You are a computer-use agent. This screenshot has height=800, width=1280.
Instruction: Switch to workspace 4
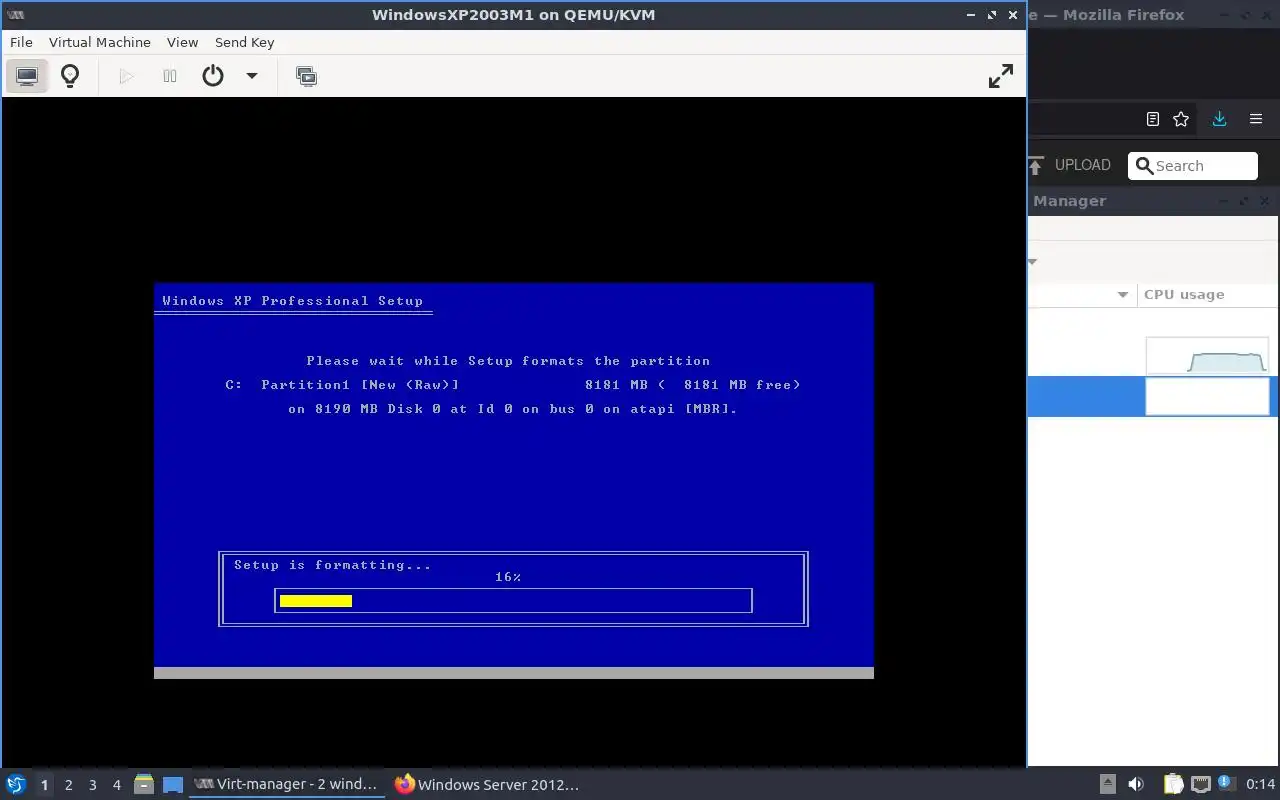[x=116, y=785]
